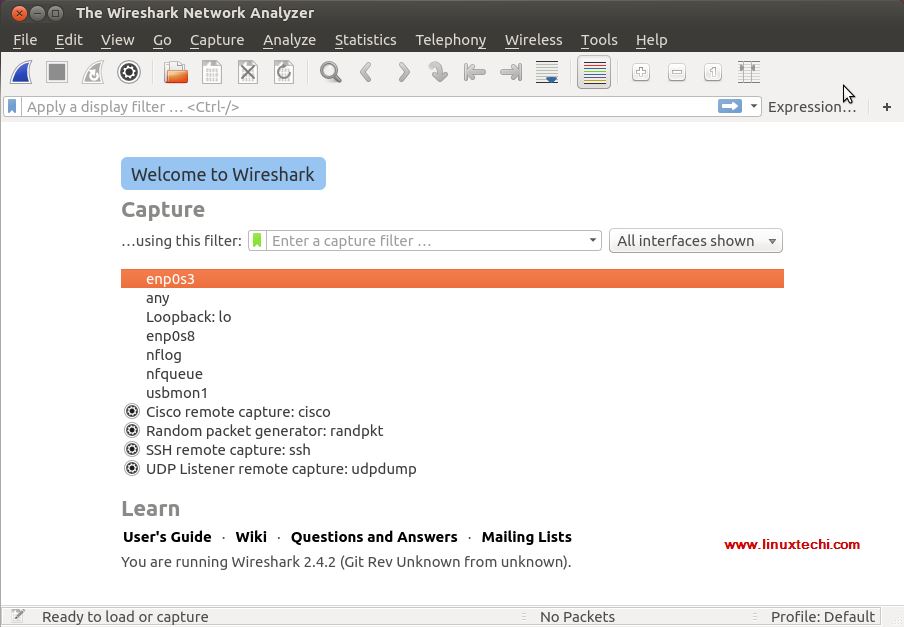The width and height of the screenshot is (904, 627).
Task: Open the User's Guide link
Action: tap(167, 536)
